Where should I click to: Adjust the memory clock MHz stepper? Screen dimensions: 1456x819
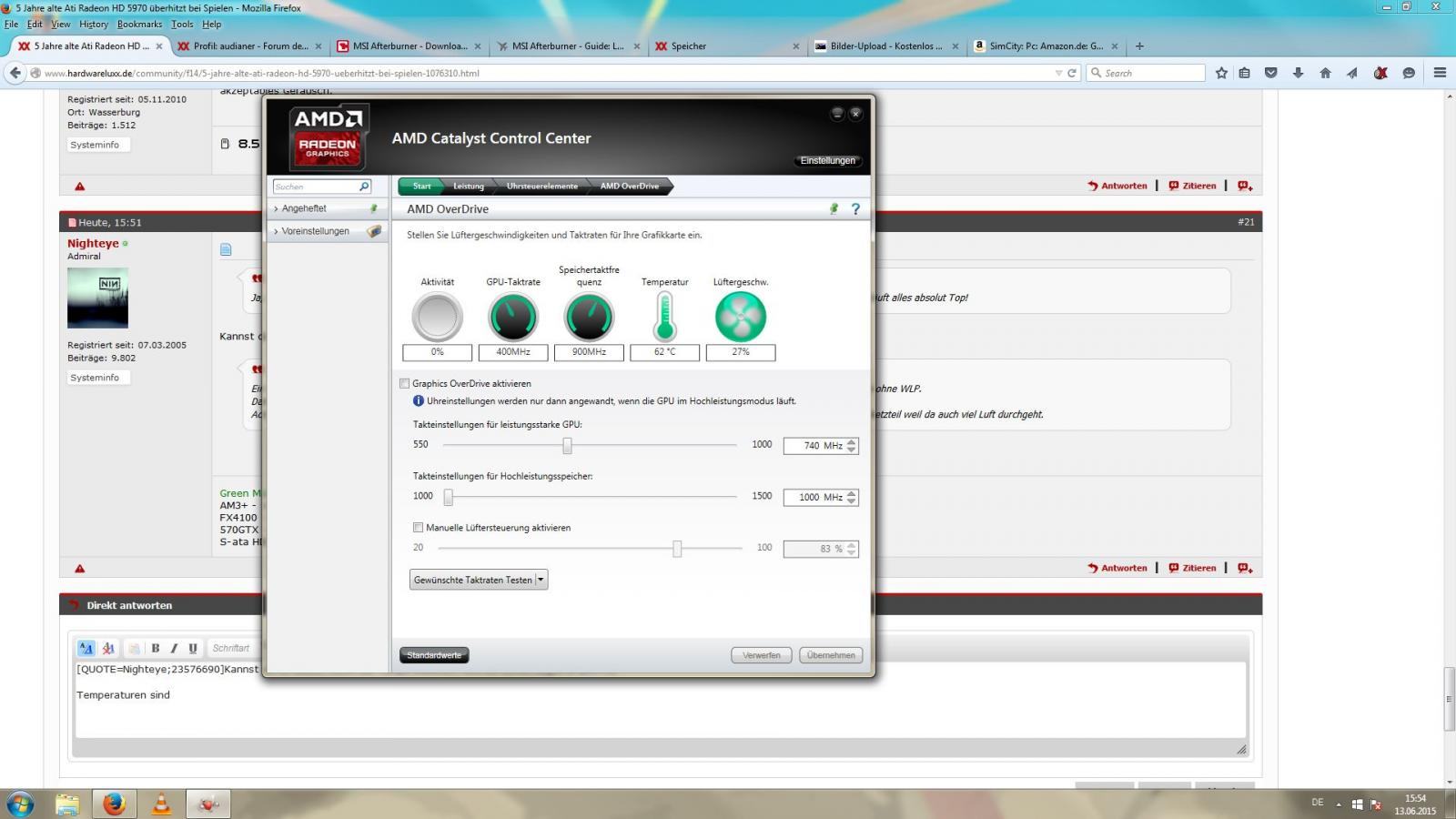[852, 498]
